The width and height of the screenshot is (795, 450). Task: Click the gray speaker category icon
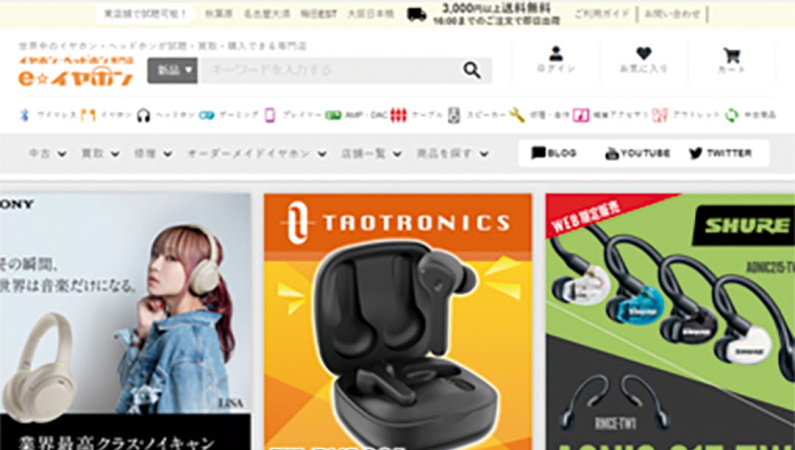pyautogui.click(x=454, y=116)
